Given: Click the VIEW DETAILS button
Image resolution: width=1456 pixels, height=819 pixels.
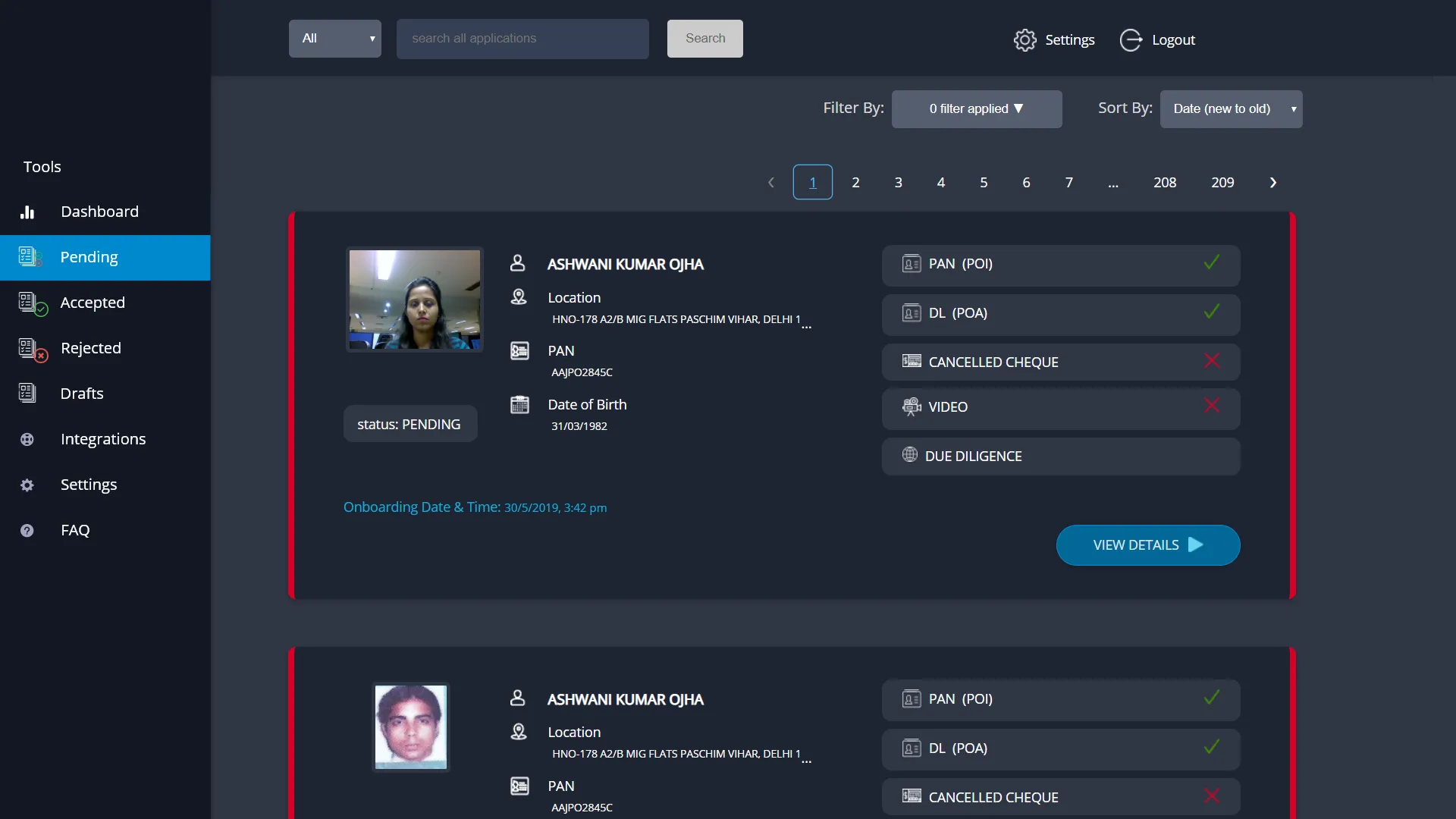Looking at the screenshot, I should click(1147, 545).
